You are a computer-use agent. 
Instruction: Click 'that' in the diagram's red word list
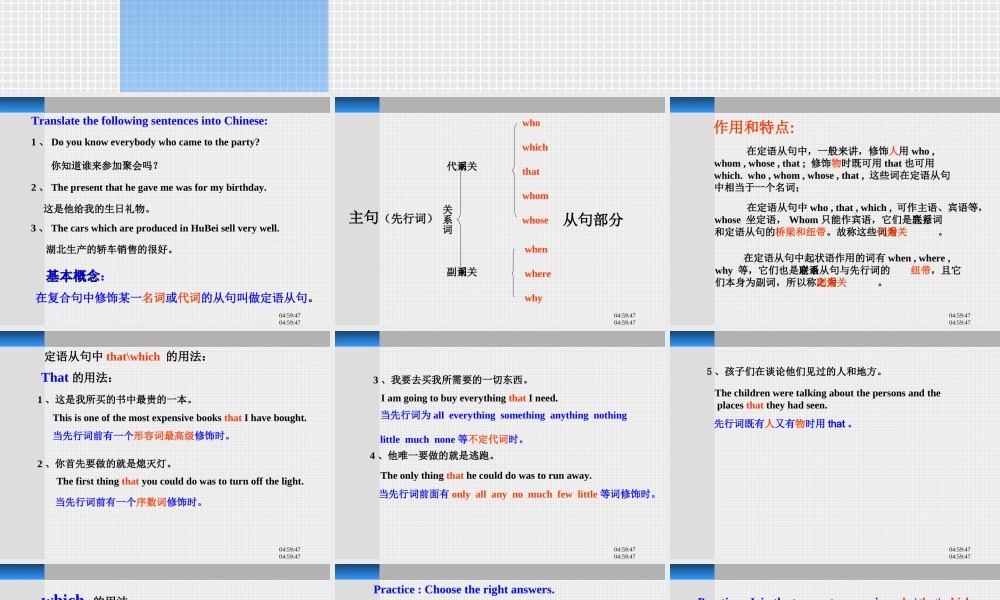point(531,172)
